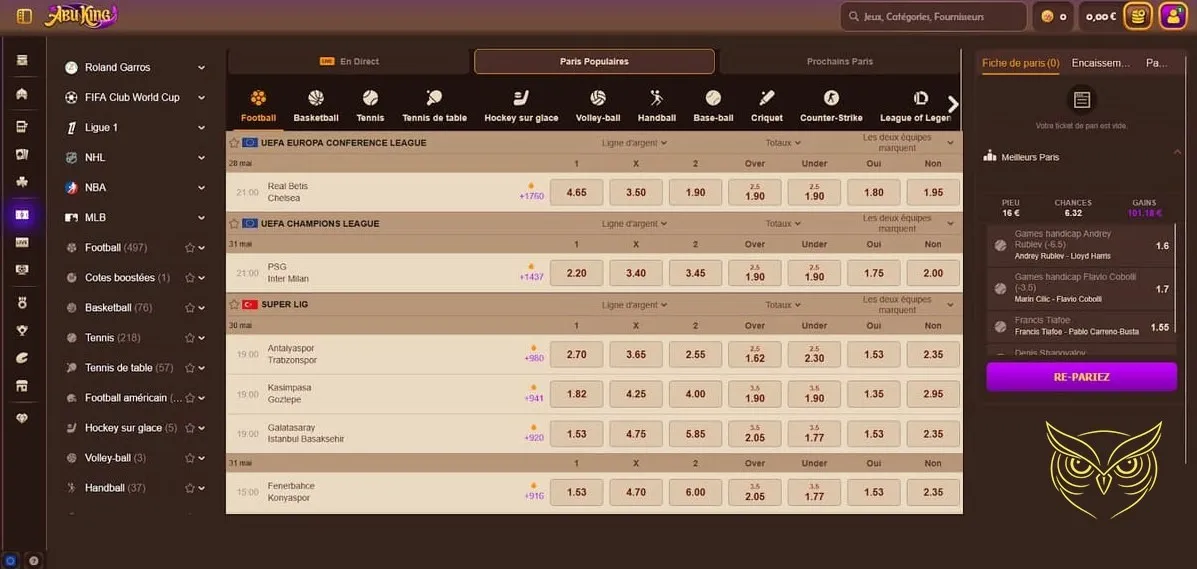Favorite Hockey sur glace with star
Viewport: 1197px width, 569px height.
[x=189, y=428]
